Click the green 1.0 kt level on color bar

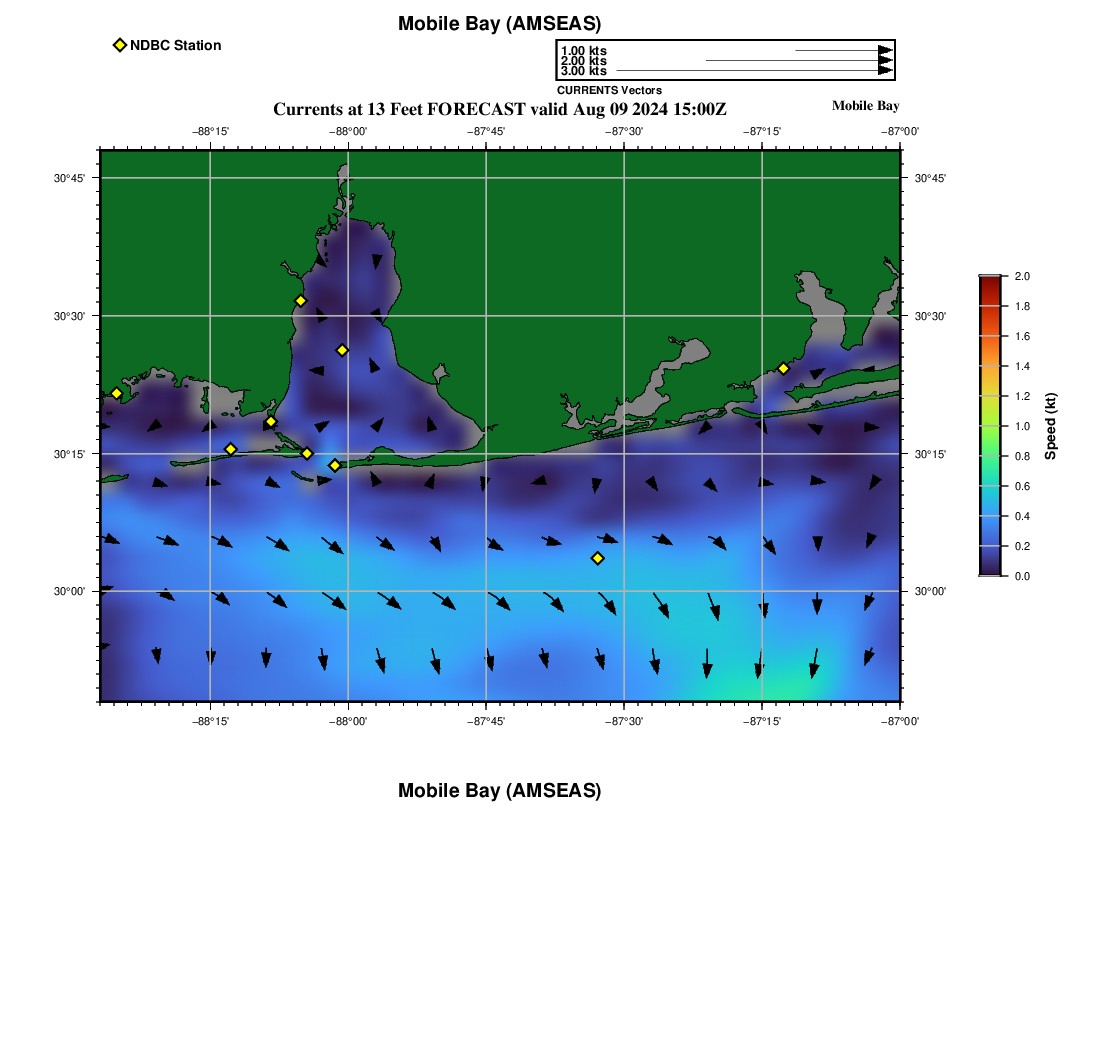tap(989, 426)
